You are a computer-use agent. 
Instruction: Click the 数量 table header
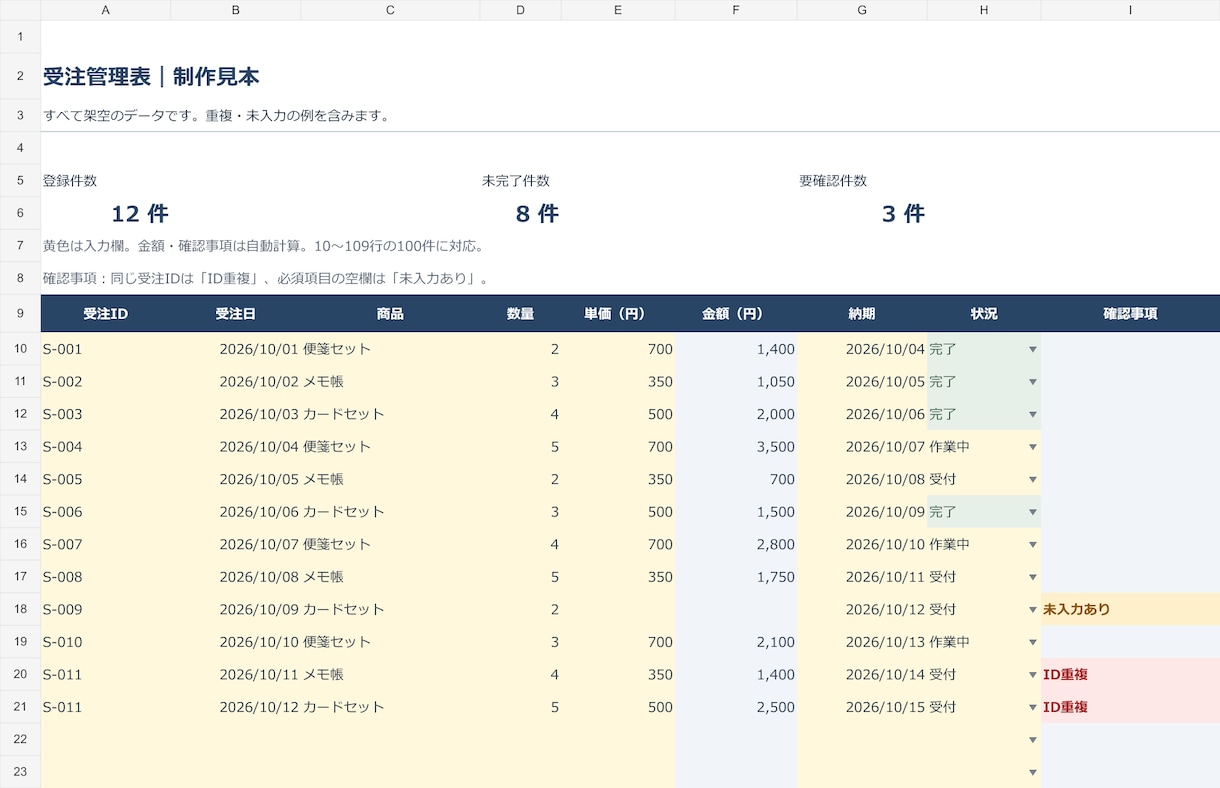520,314
